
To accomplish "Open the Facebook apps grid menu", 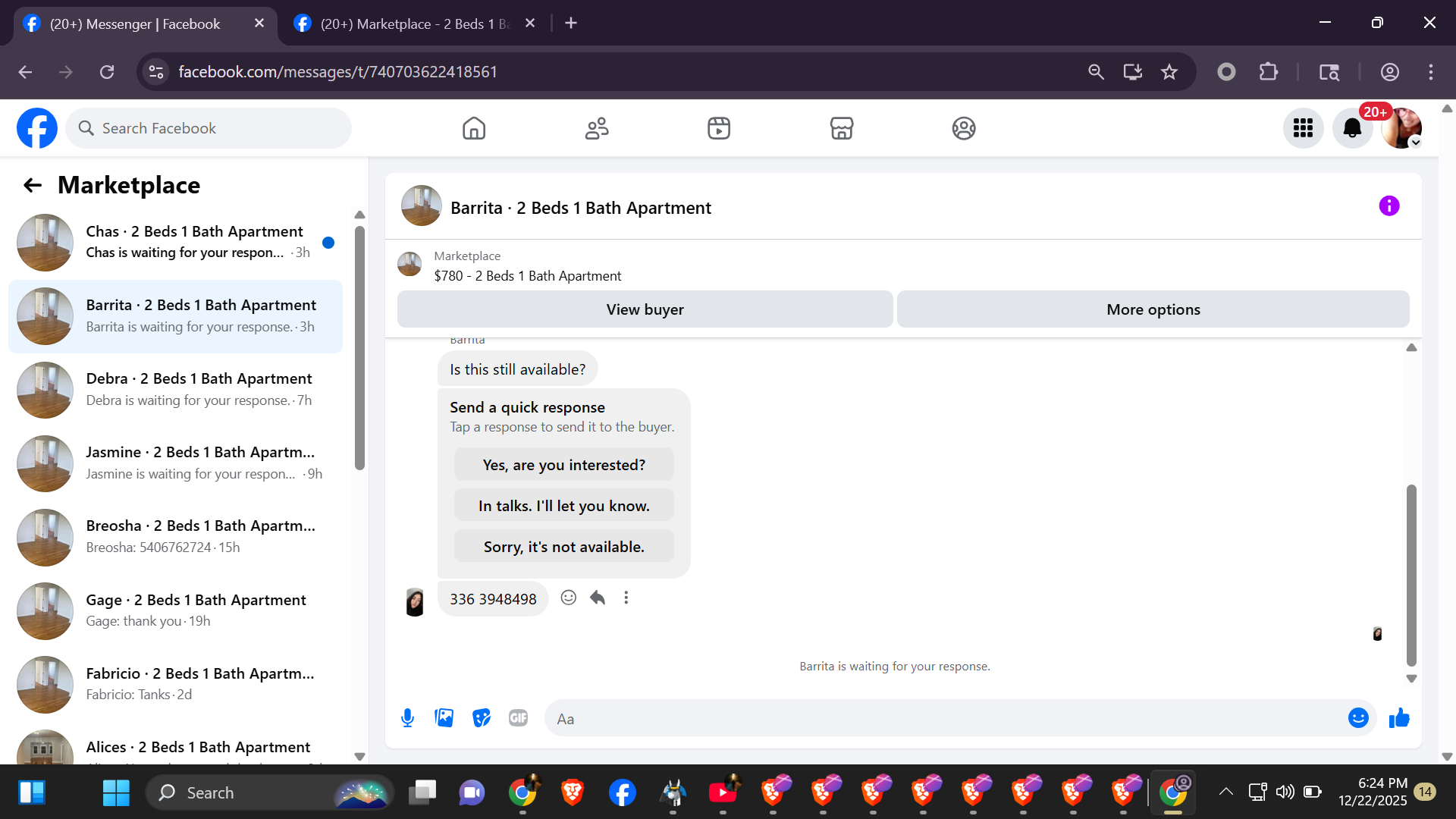I will 1303,128.
